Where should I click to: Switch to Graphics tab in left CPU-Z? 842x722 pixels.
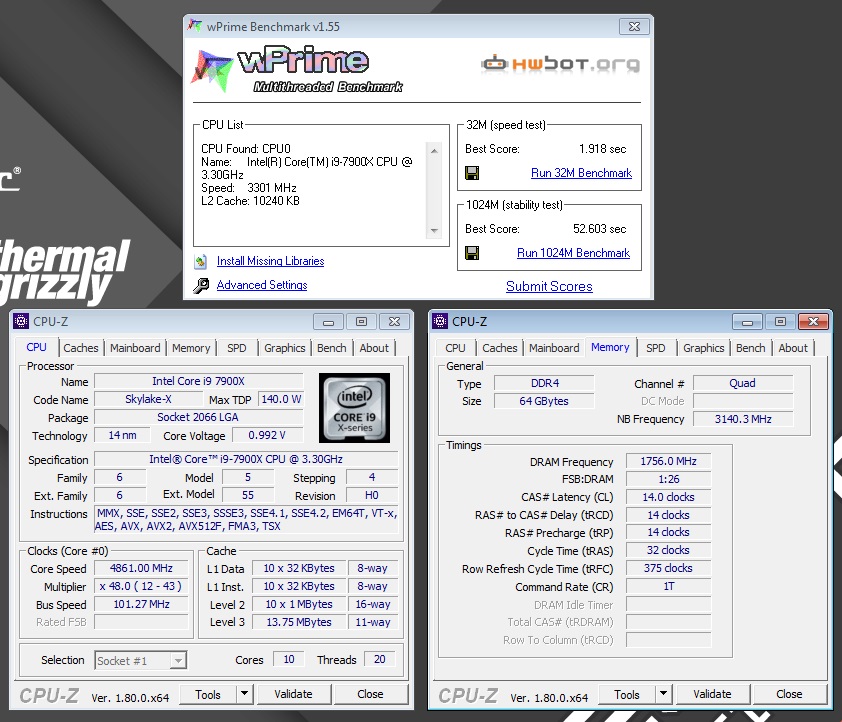pos(285,348)
